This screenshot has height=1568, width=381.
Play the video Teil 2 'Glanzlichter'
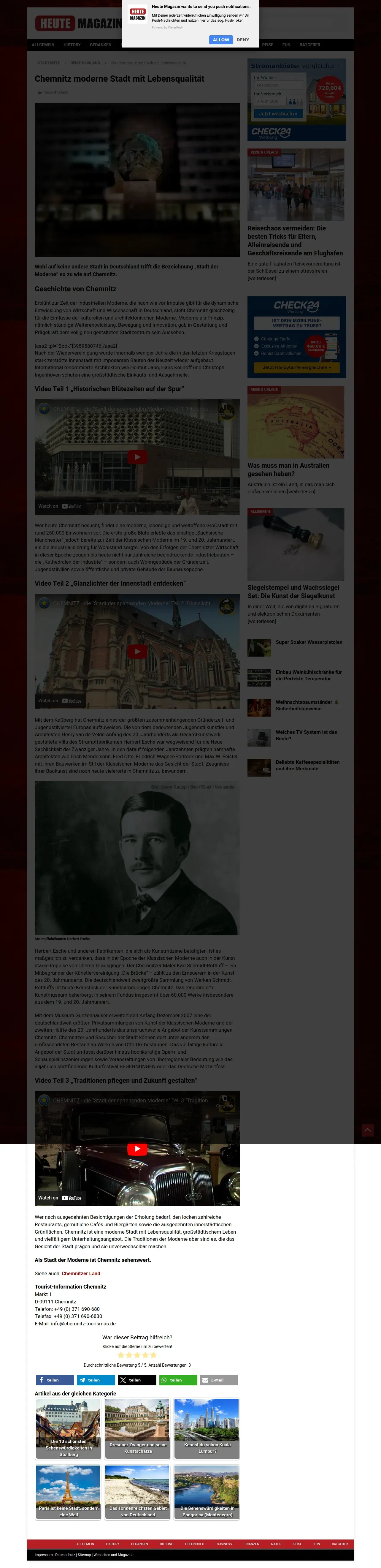click(x=137, y=651)
